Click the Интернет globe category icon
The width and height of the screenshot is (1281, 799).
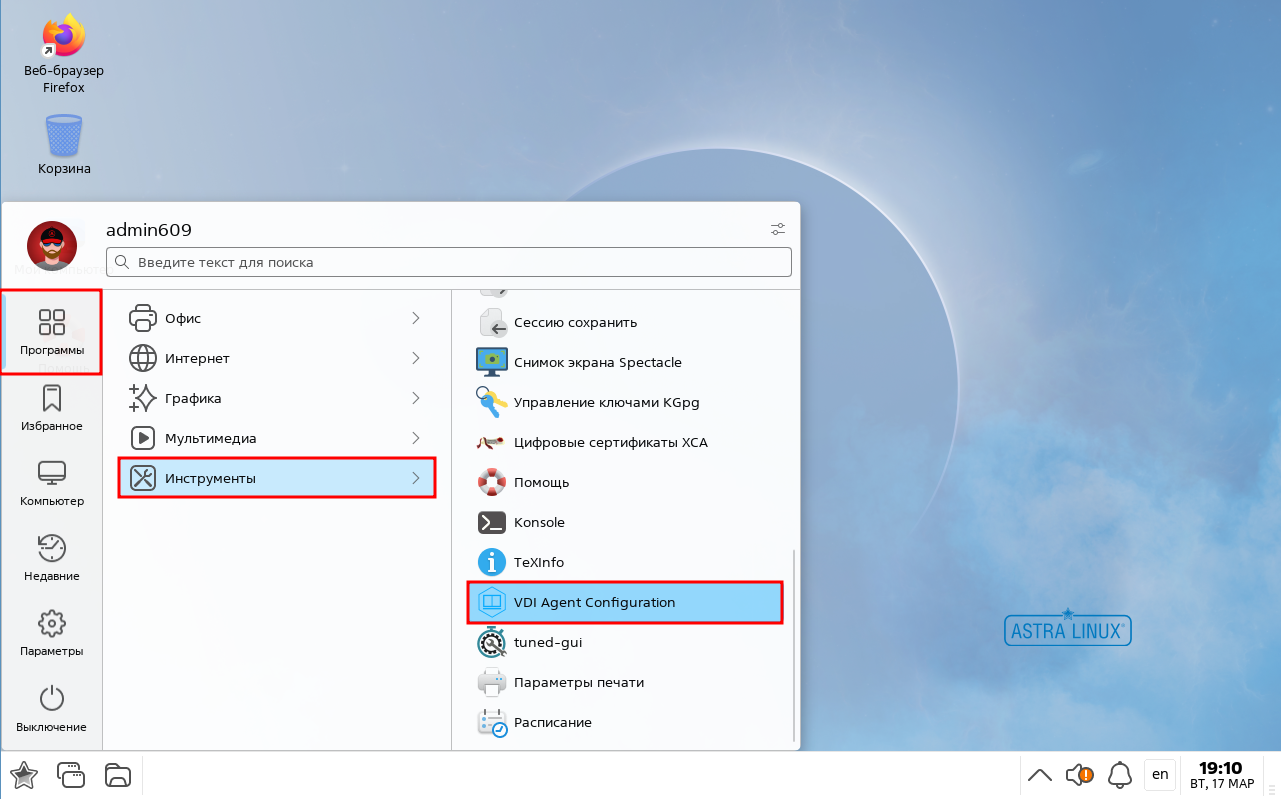coord(143,358)
